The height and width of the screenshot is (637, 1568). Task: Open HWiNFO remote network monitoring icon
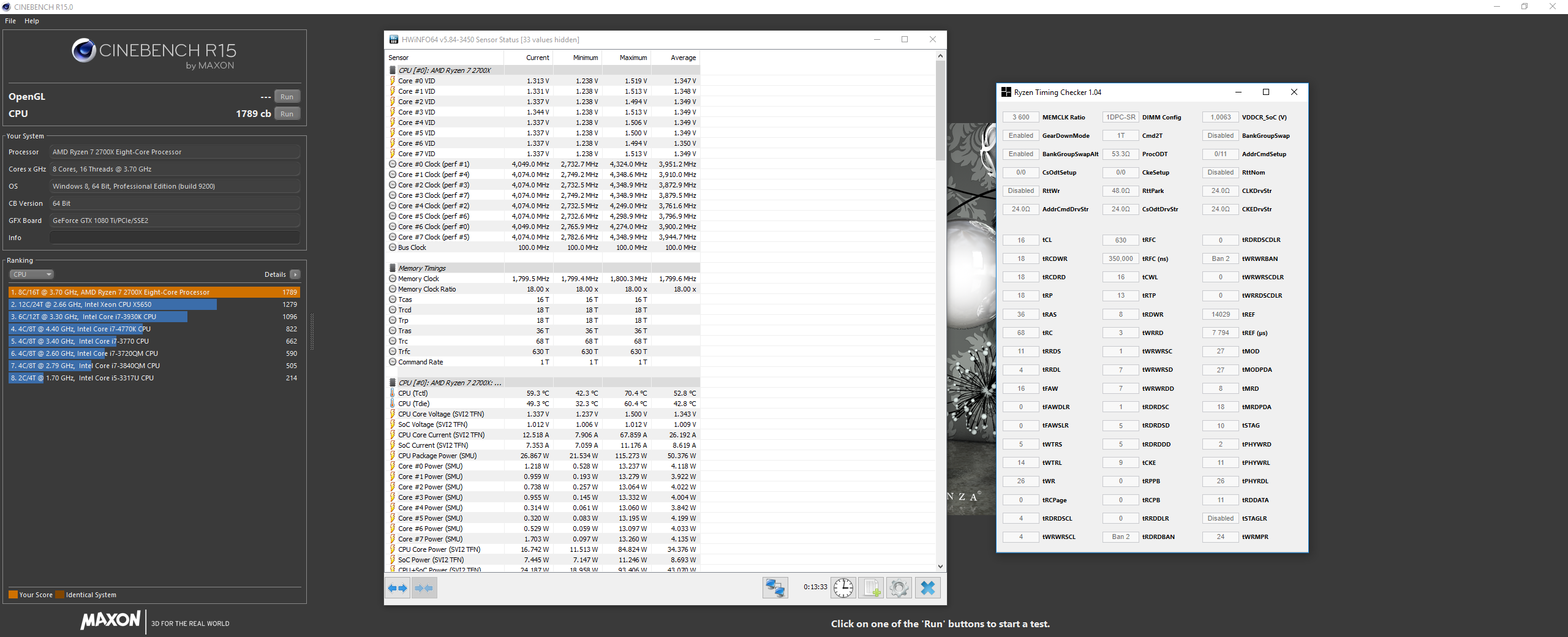[x=775, y=588]
